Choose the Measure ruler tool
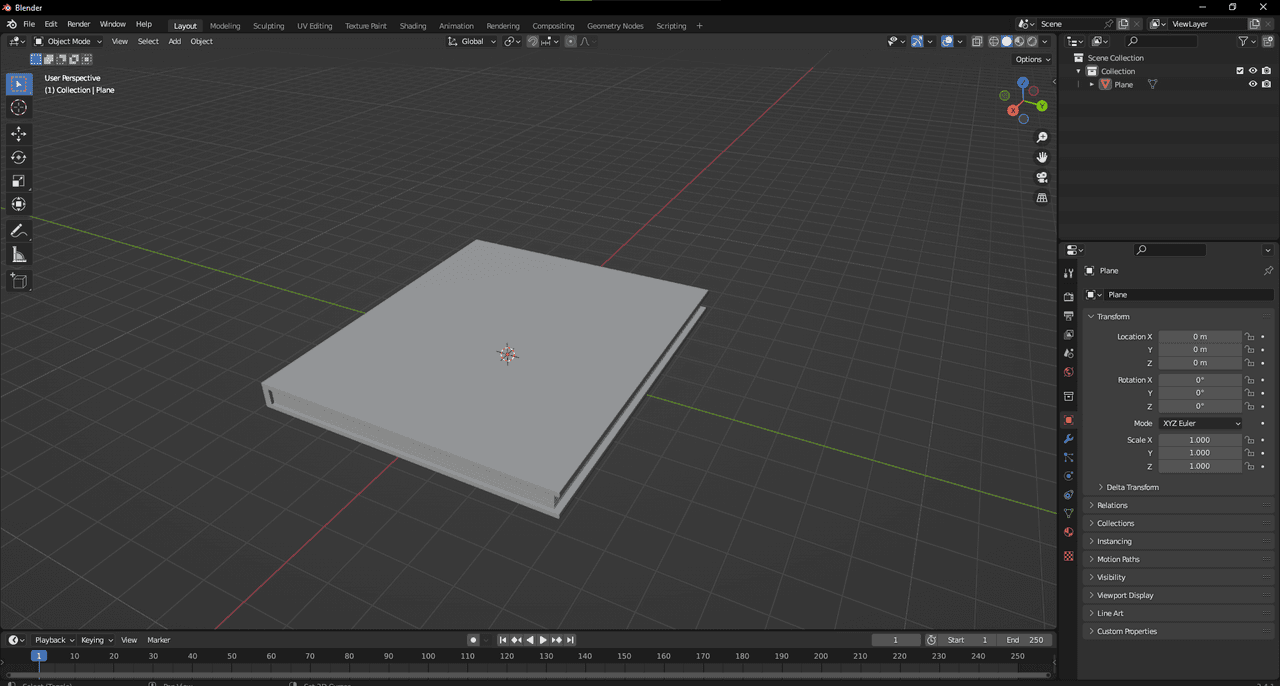This screenshot has width=1280, height=686. click(x=19, y=255)
